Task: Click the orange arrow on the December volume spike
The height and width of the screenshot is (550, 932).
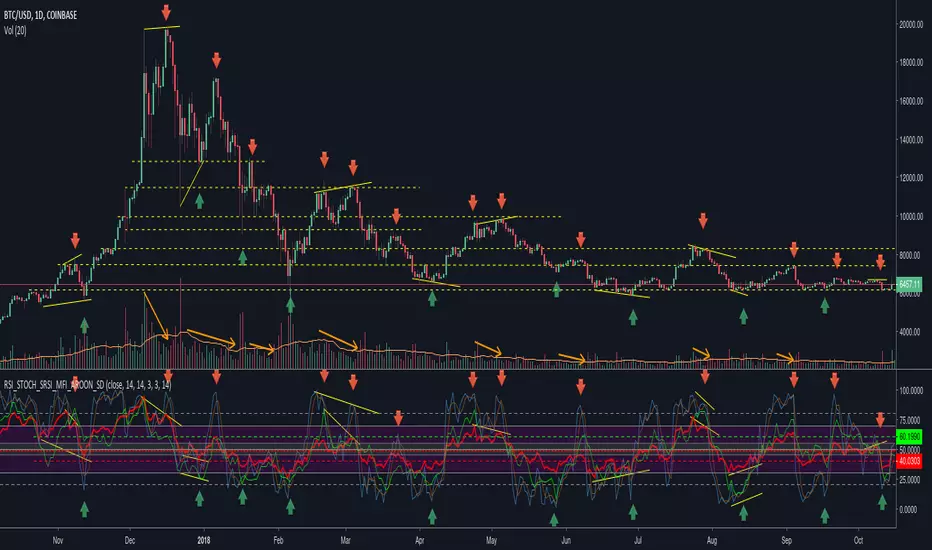Action: [x=156, y=316]
